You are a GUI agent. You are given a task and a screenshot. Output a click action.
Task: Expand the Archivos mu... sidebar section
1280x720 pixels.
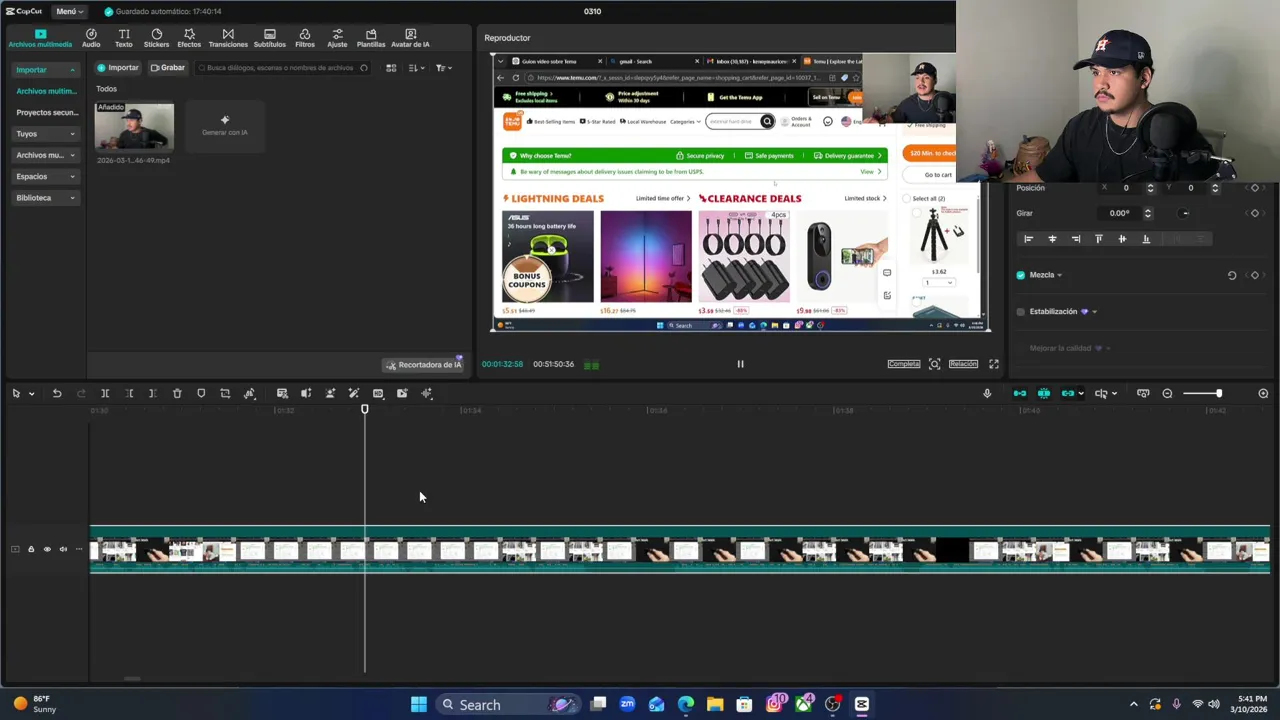[45, 155]
